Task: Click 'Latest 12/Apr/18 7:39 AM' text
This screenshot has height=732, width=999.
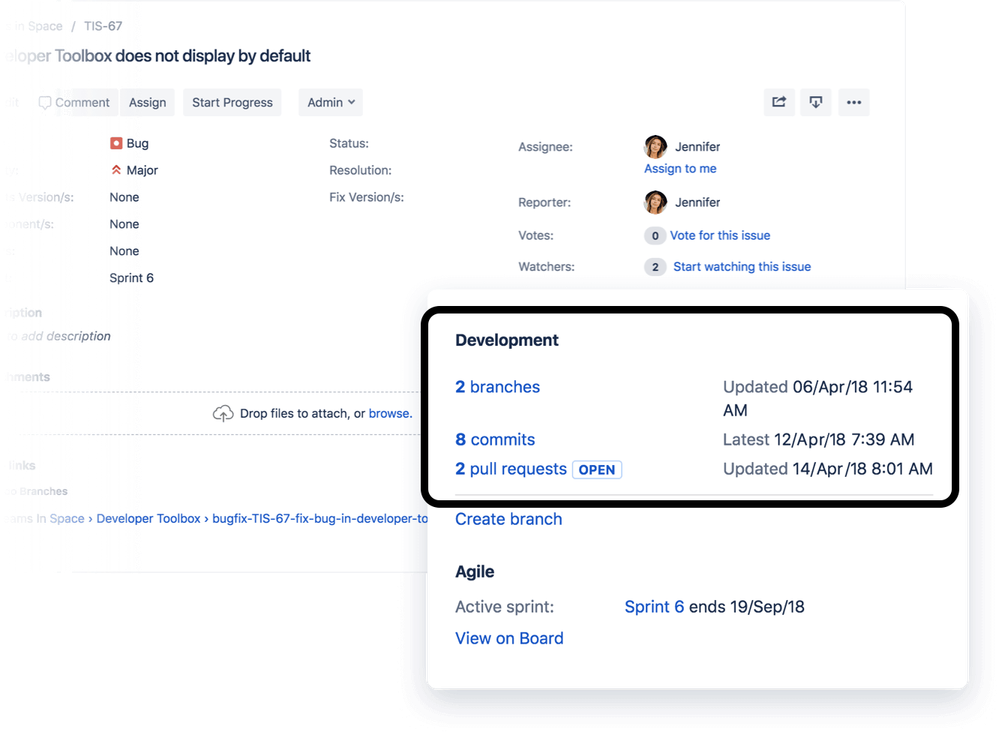Action: [819, 440]
